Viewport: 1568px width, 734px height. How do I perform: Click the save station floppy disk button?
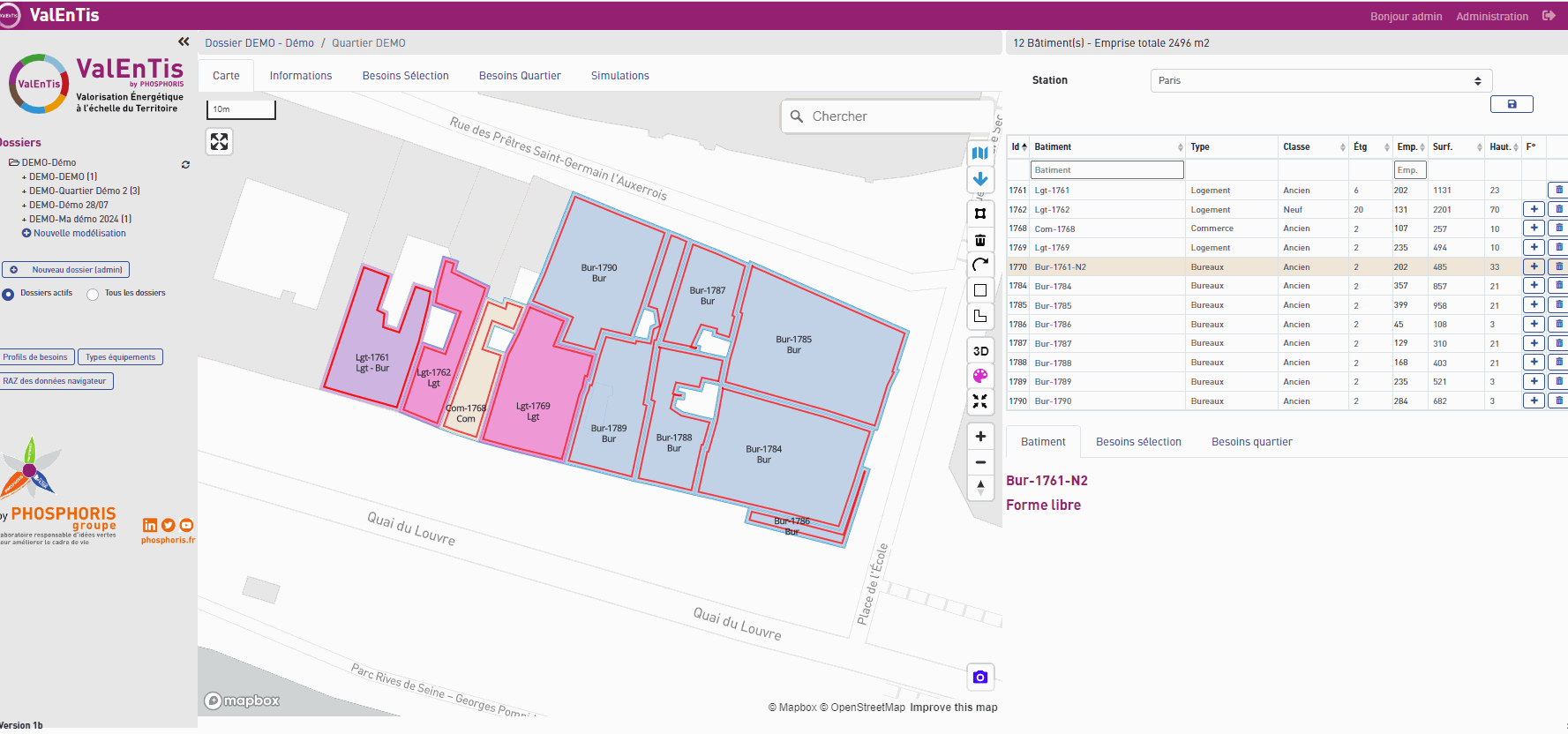coord(1512,104)
